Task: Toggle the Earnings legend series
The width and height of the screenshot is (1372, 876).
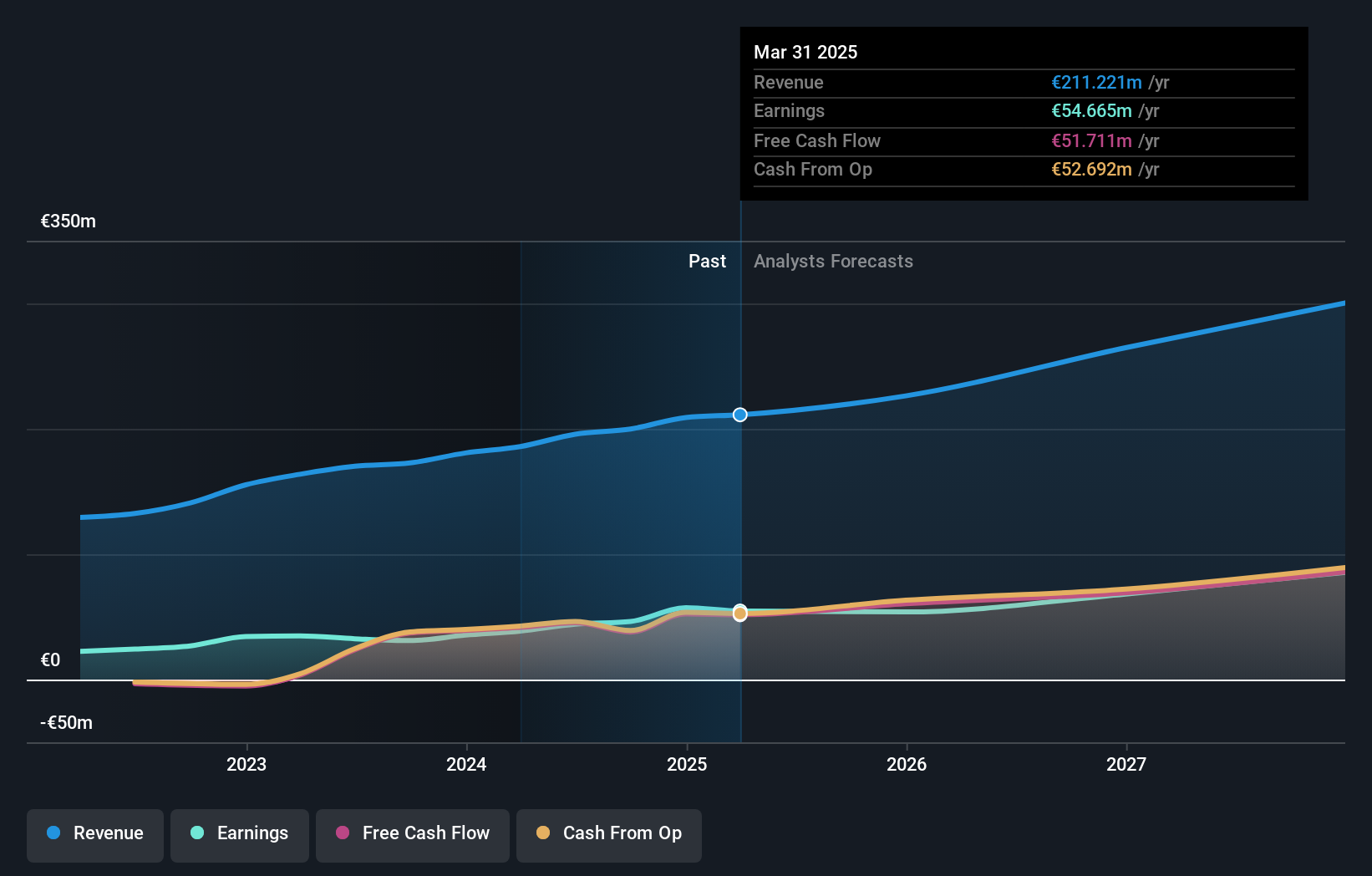Action: click(x=240, y=835)
